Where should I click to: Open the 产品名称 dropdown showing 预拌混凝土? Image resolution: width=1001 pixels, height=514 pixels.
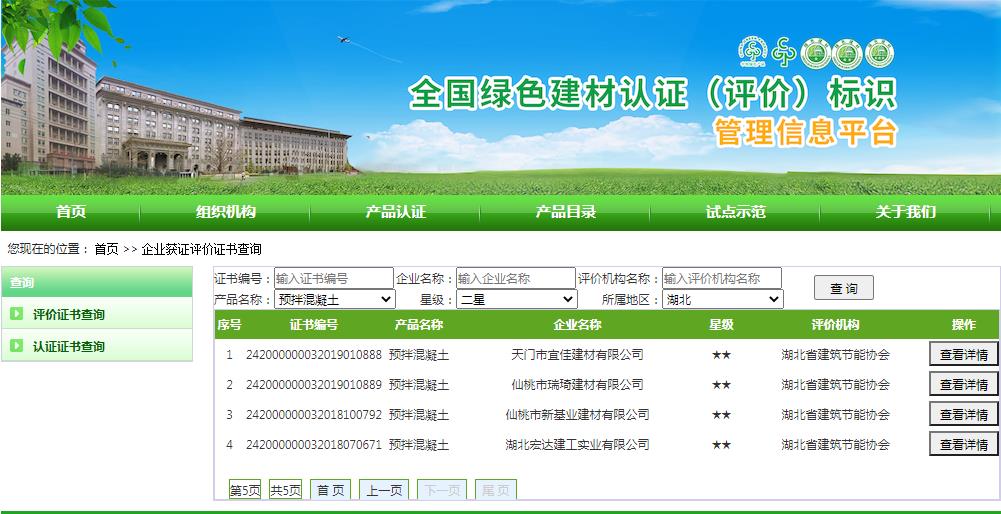pyautogui.click(x=335, y=299)
